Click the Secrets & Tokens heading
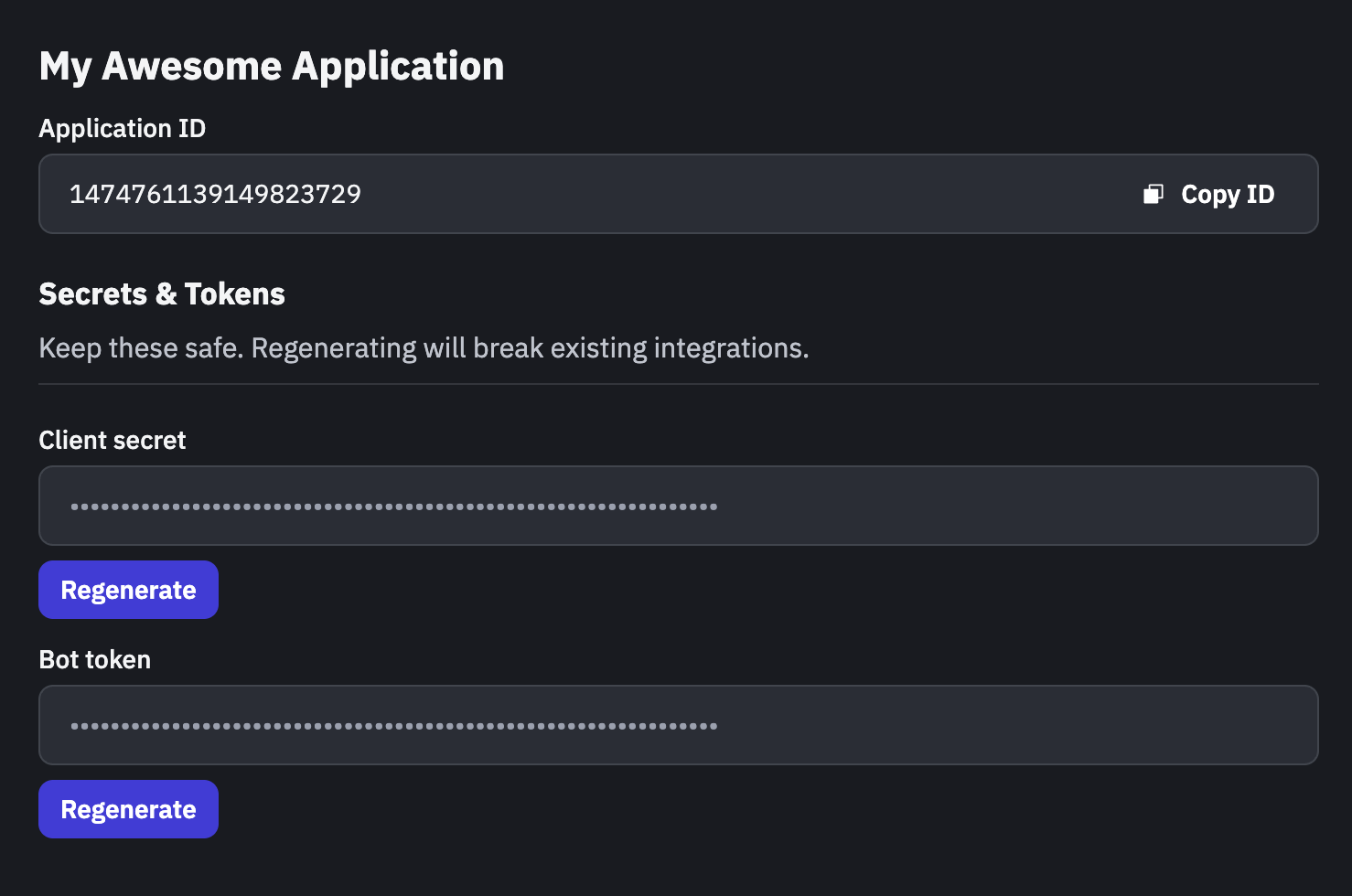Viewport: 1352px width, 896px height. coord(162,294)
